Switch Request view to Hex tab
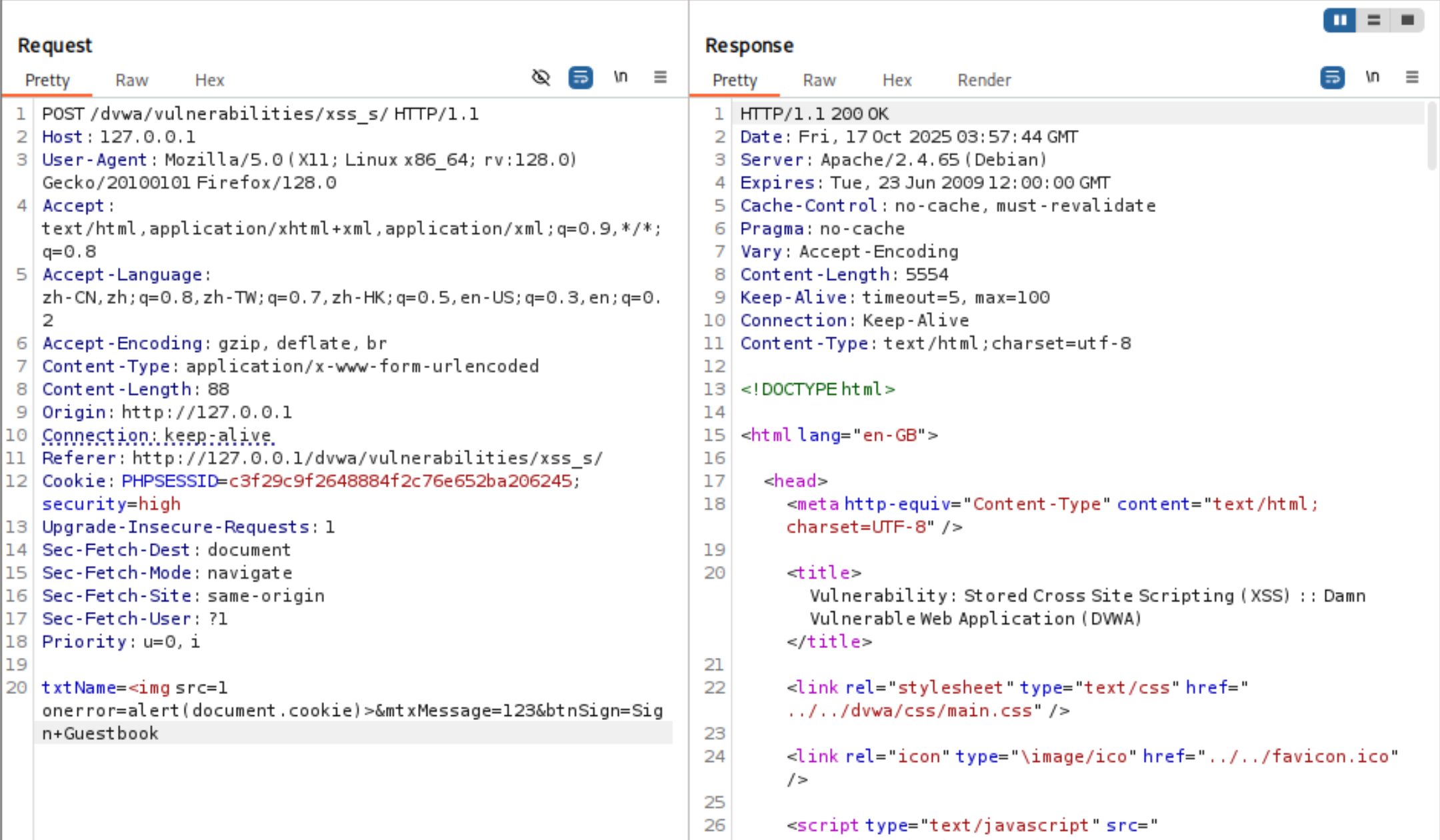The width and height of the screenshot is (1440, 840). (209, 80)
